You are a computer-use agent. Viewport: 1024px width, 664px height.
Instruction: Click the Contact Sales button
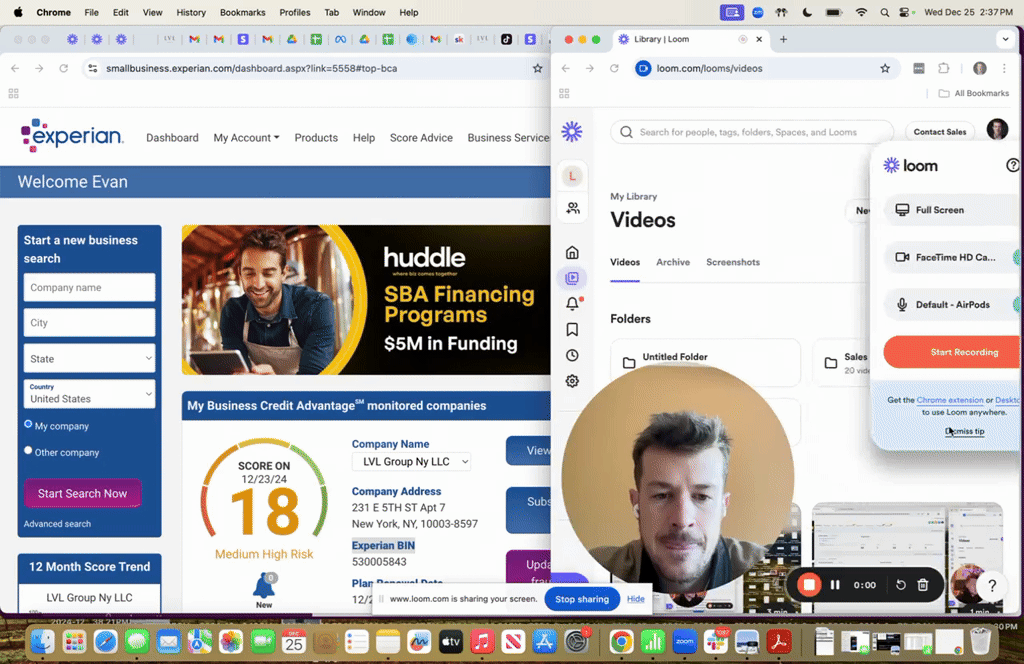point(939,132)
